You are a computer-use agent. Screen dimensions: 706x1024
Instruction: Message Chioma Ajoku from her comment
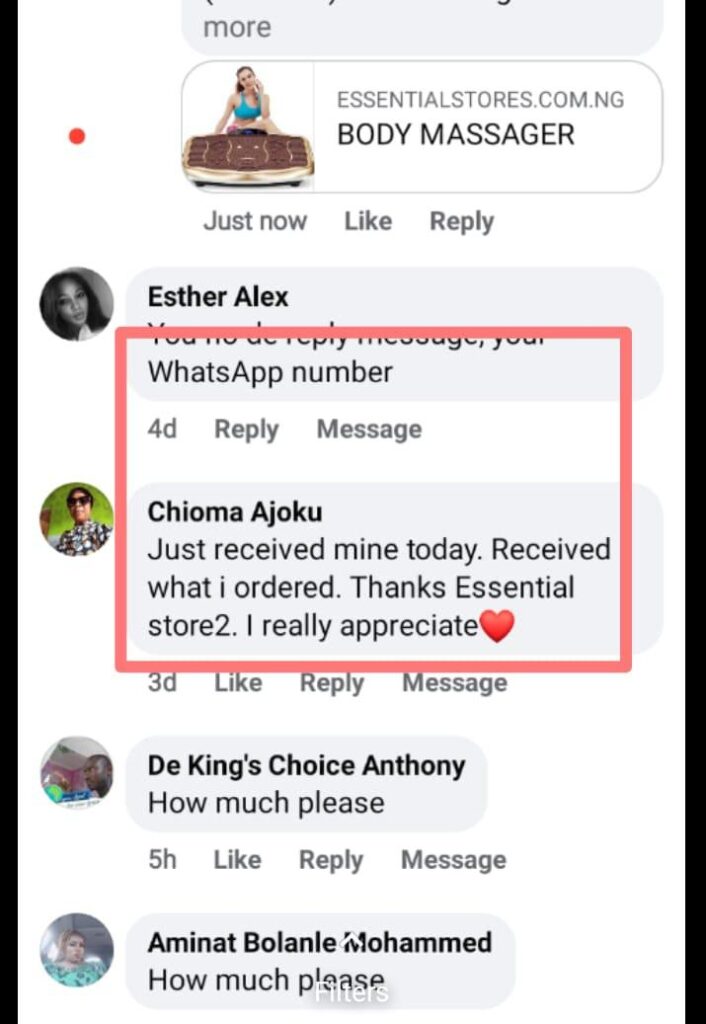point(455,683)
